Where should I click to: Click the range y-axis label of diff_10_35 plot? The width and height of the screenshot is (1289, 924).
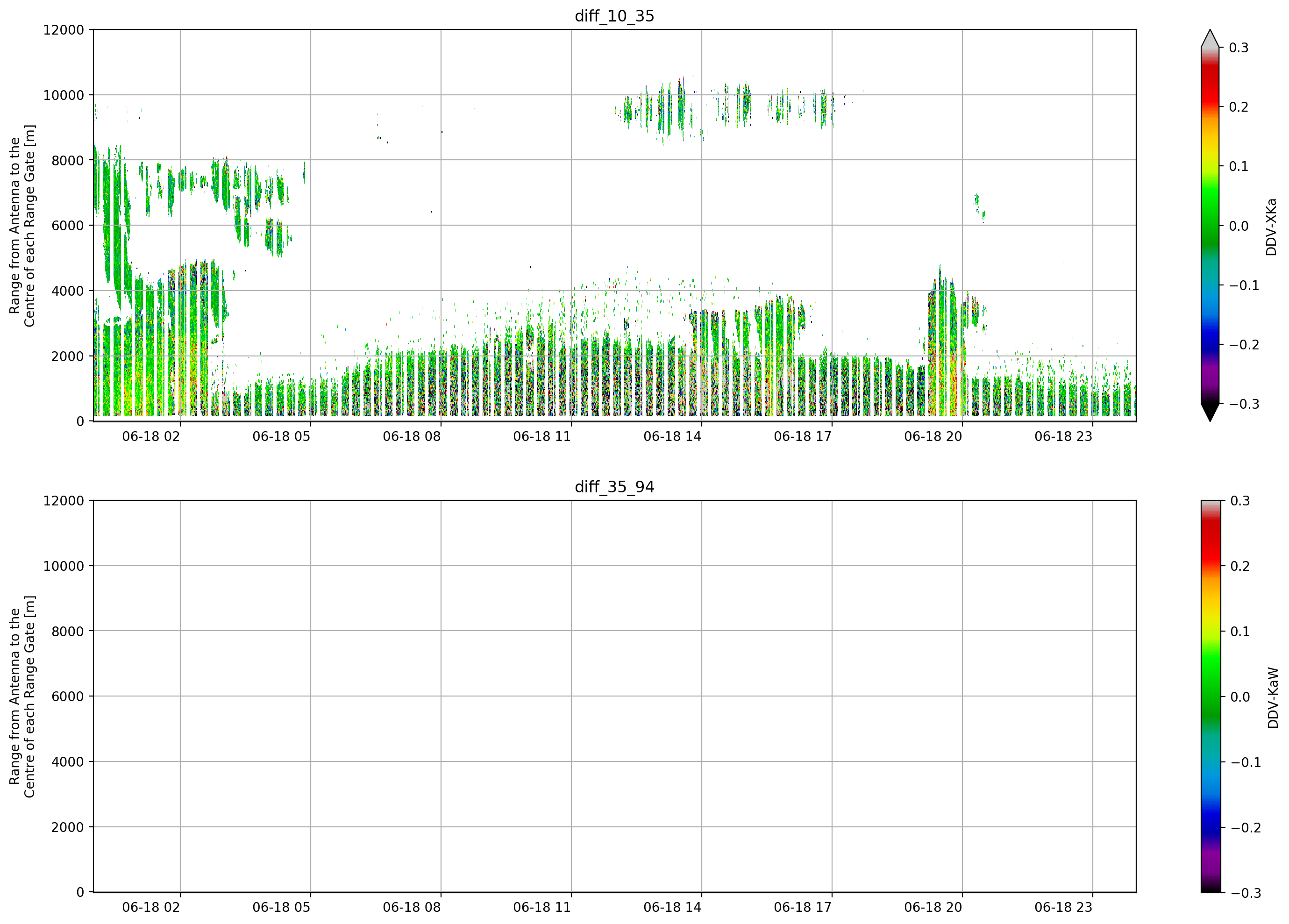[21, 226]
